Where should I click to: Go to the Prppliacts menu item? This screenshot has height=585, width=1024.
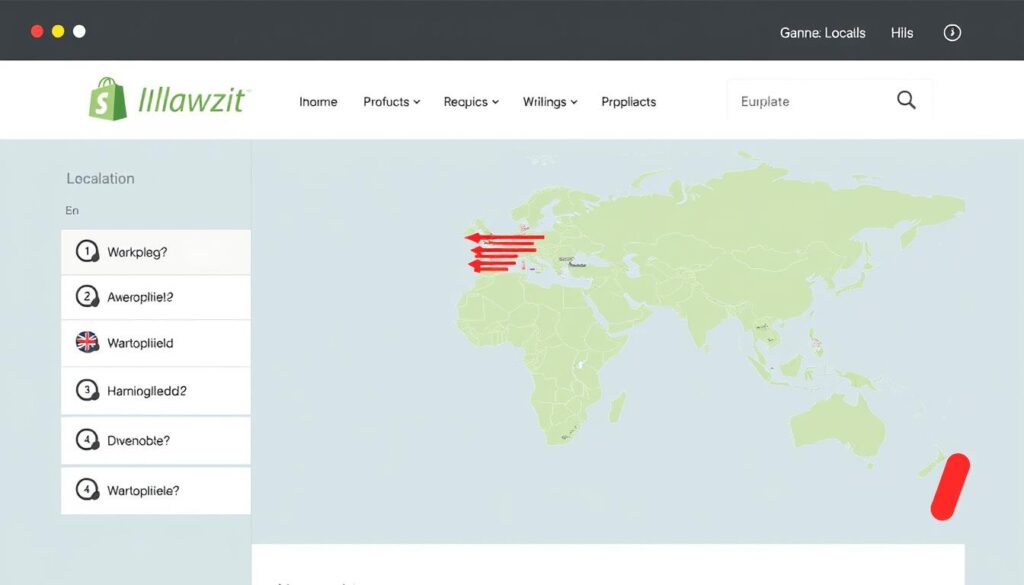tap(628, 102)
